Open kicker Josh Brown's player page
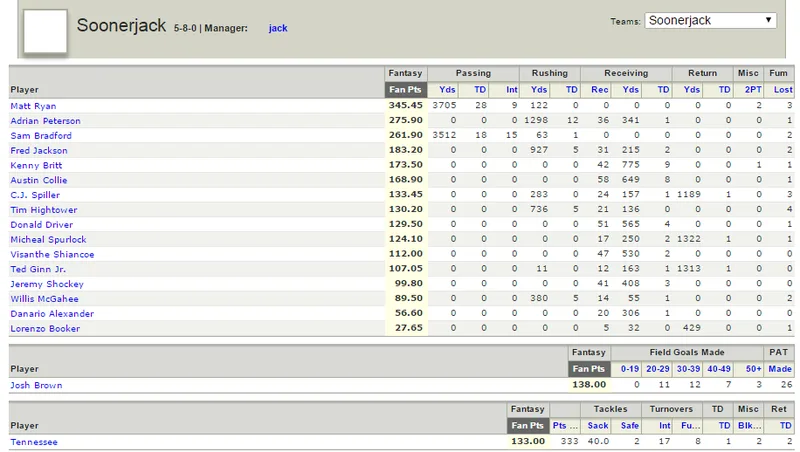800x452 pixels. (x=36, y=385)
